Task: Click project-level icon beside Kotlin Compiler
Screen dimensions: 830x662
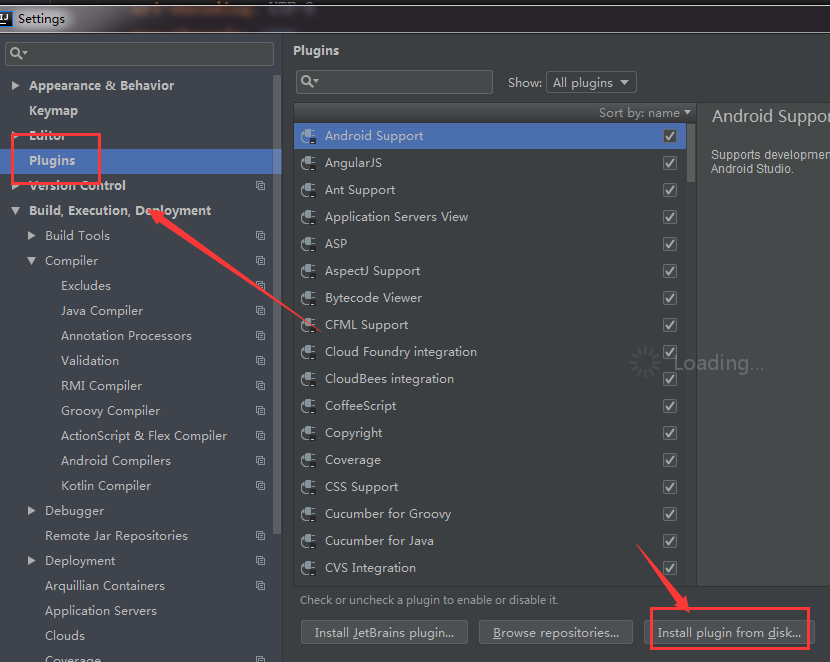Action: [x=260, y=485]
